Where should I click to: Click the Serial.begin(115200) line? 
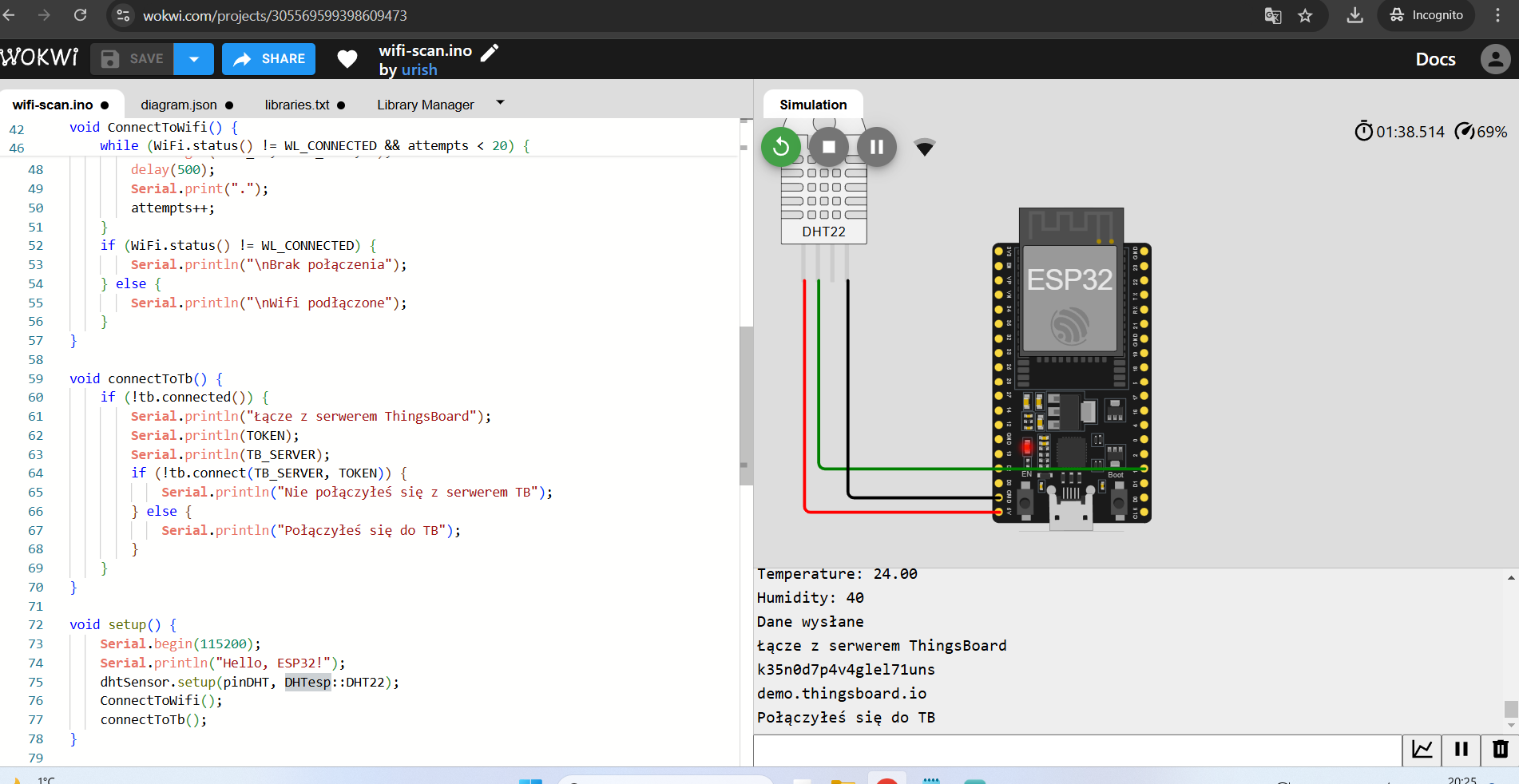tap(180, 643)
